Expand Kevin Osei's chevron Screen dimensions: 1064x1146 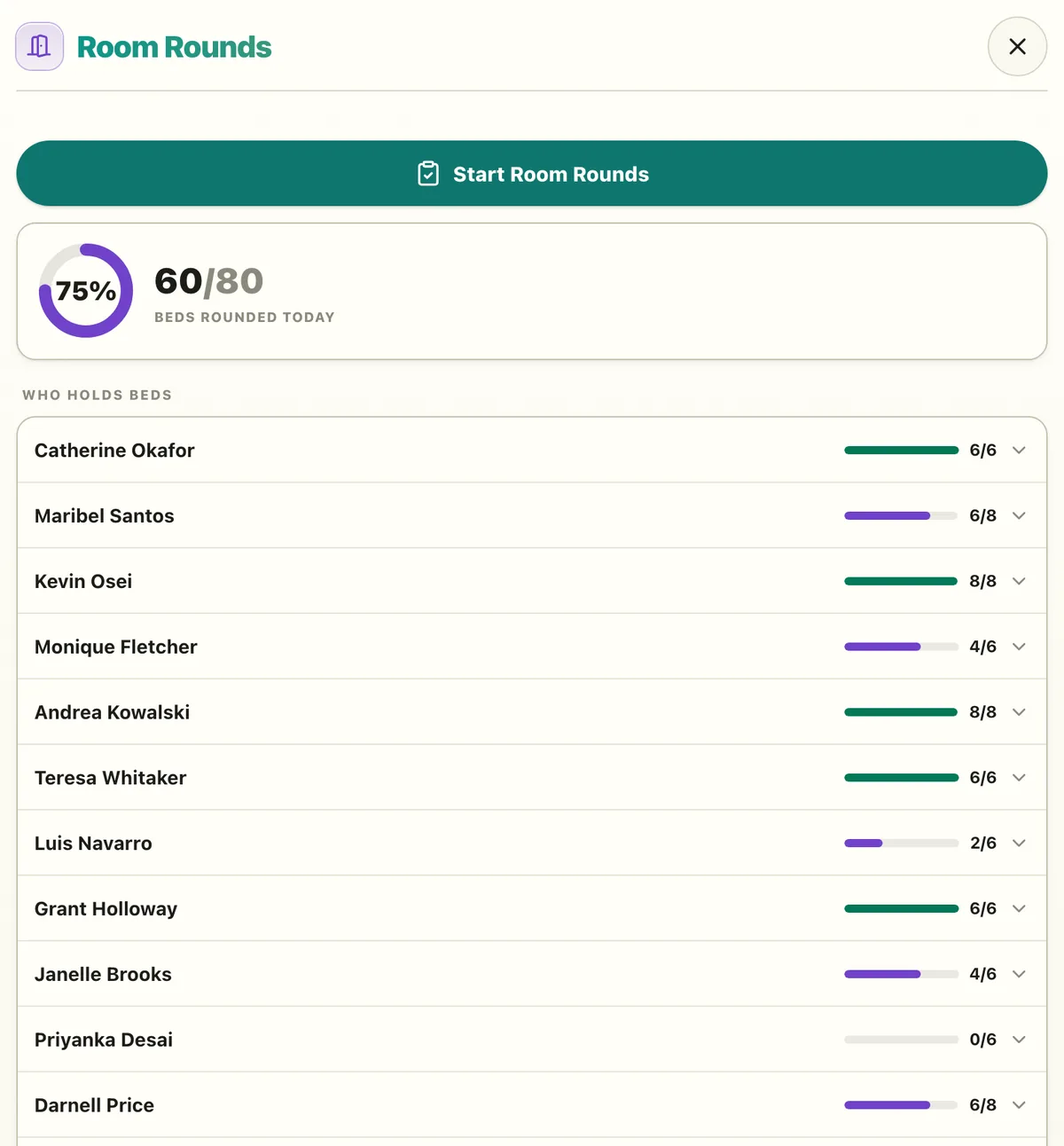[x=1019, y=581]
